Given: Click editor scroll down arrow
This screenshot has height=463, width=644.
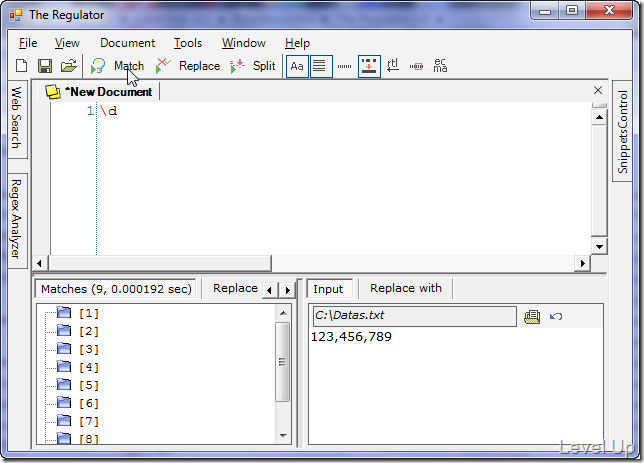Looking at the screenshot, I should [599, 246].
